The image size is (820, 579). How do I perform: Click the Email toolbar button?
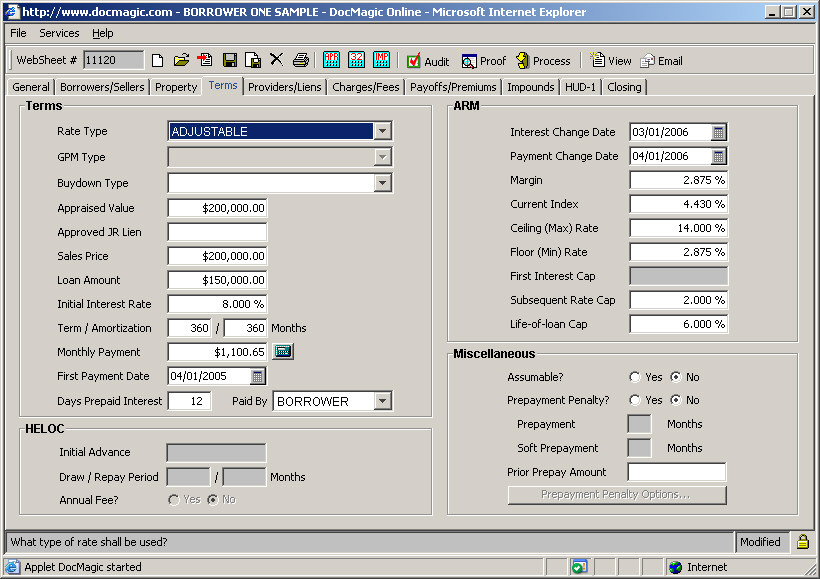pos(661,61)
